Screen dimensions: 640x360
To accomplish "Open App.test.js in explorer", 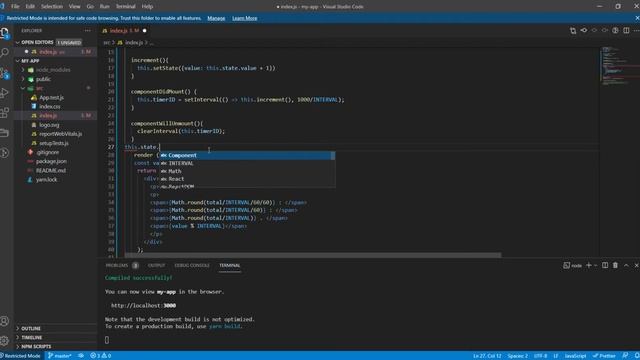I will pyautogui.click(x=51, y=98).
